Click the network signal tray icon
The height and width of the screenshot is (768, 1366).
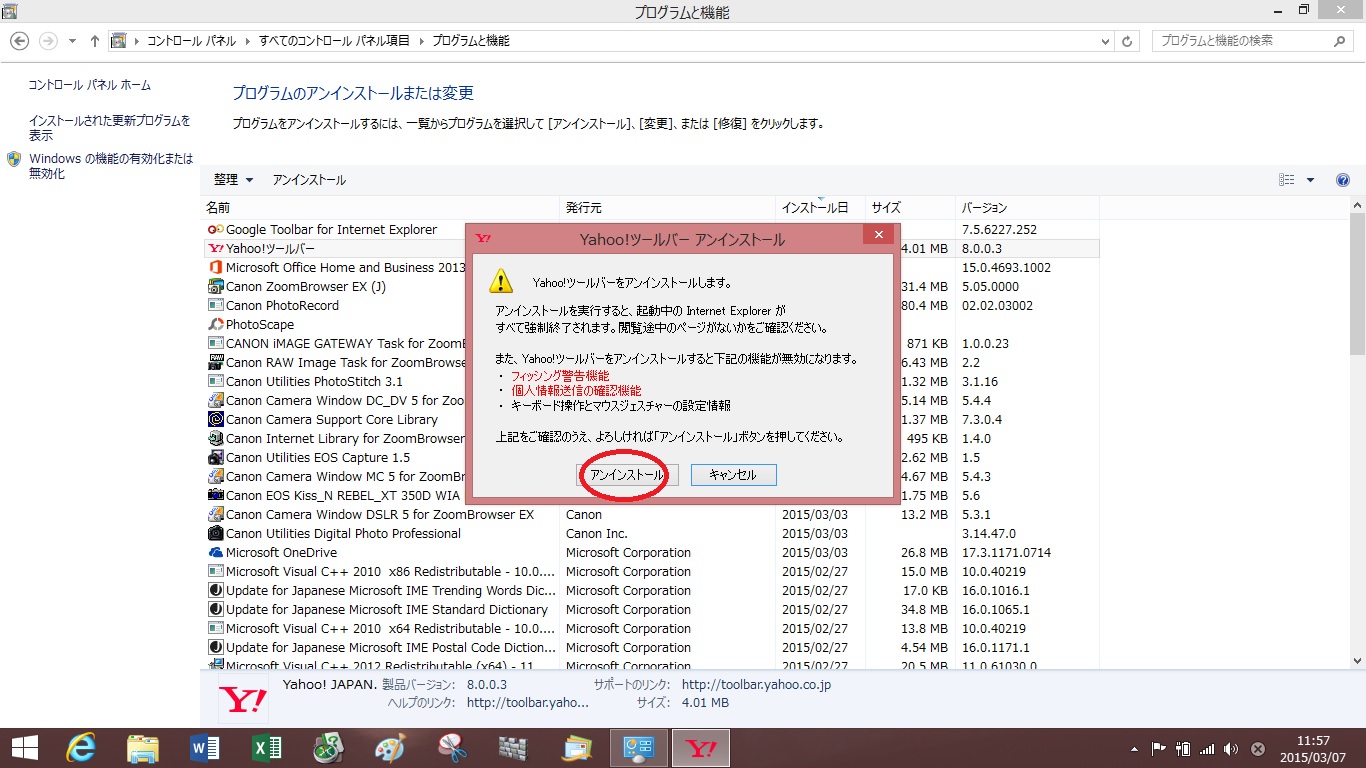coord(1206,749)
